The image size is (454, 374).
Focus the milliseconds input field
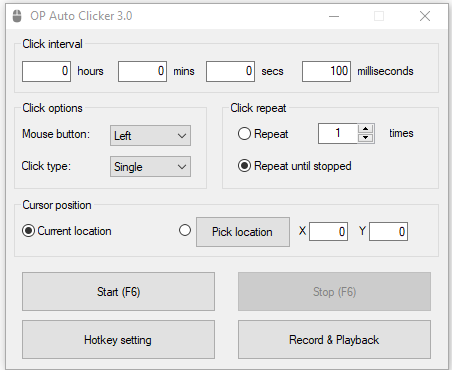326,71
